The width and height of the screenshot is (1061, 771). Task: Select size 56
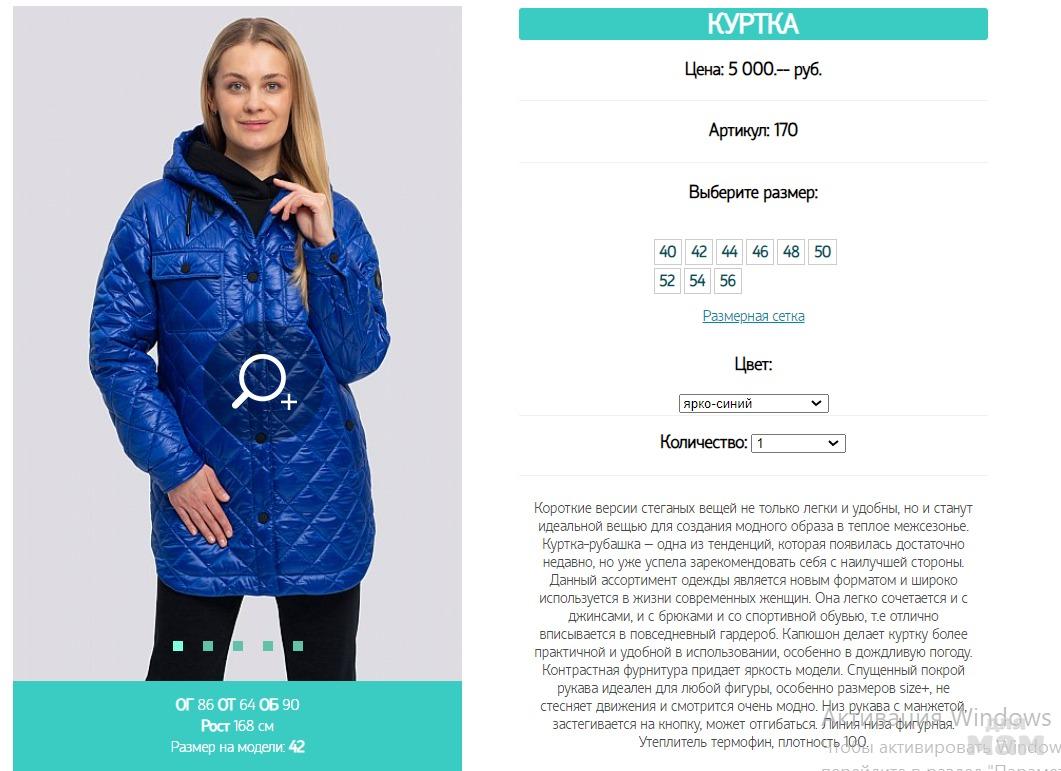[728, 281]
